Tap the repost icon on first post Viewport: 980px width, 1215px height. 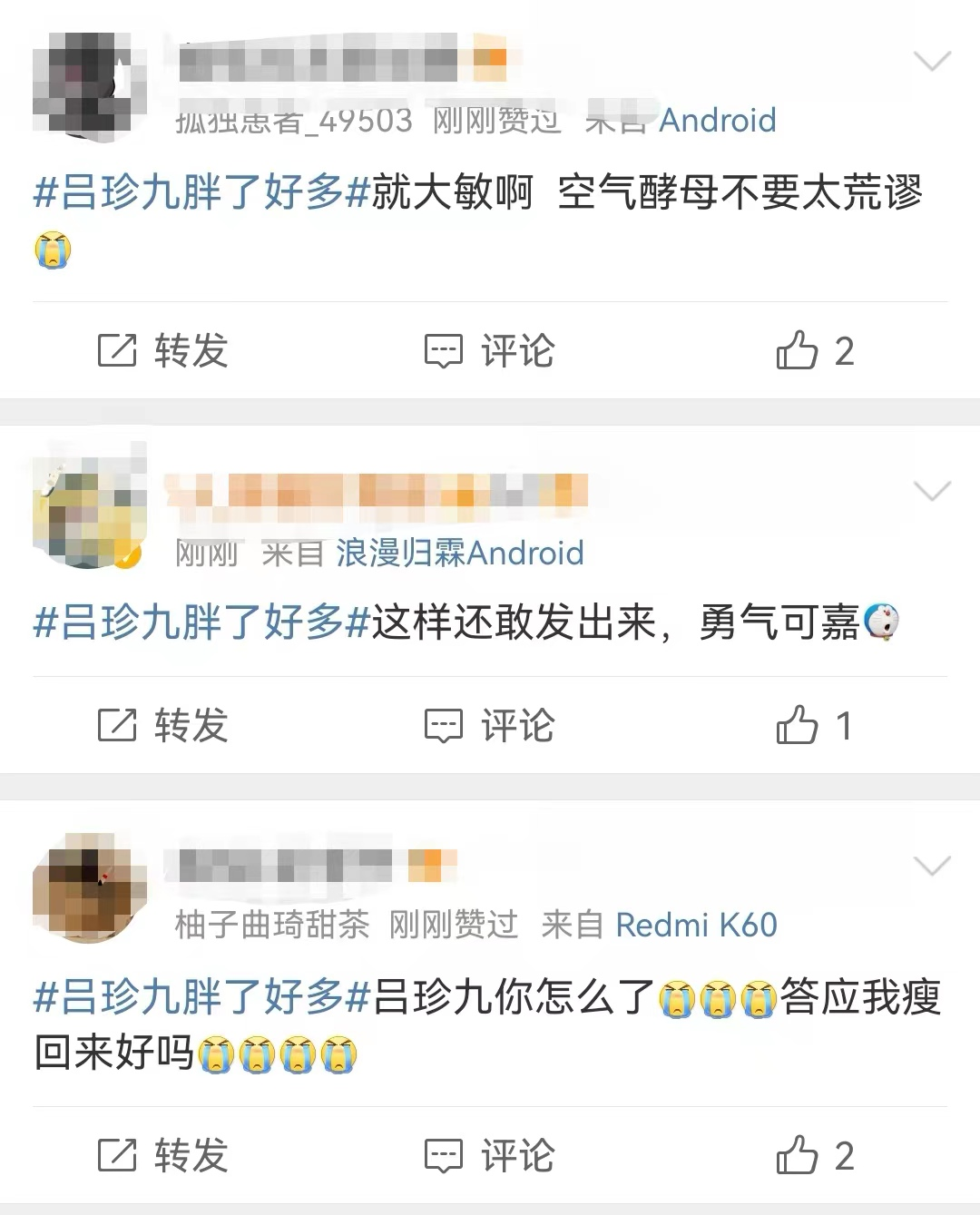pos(117,351)
